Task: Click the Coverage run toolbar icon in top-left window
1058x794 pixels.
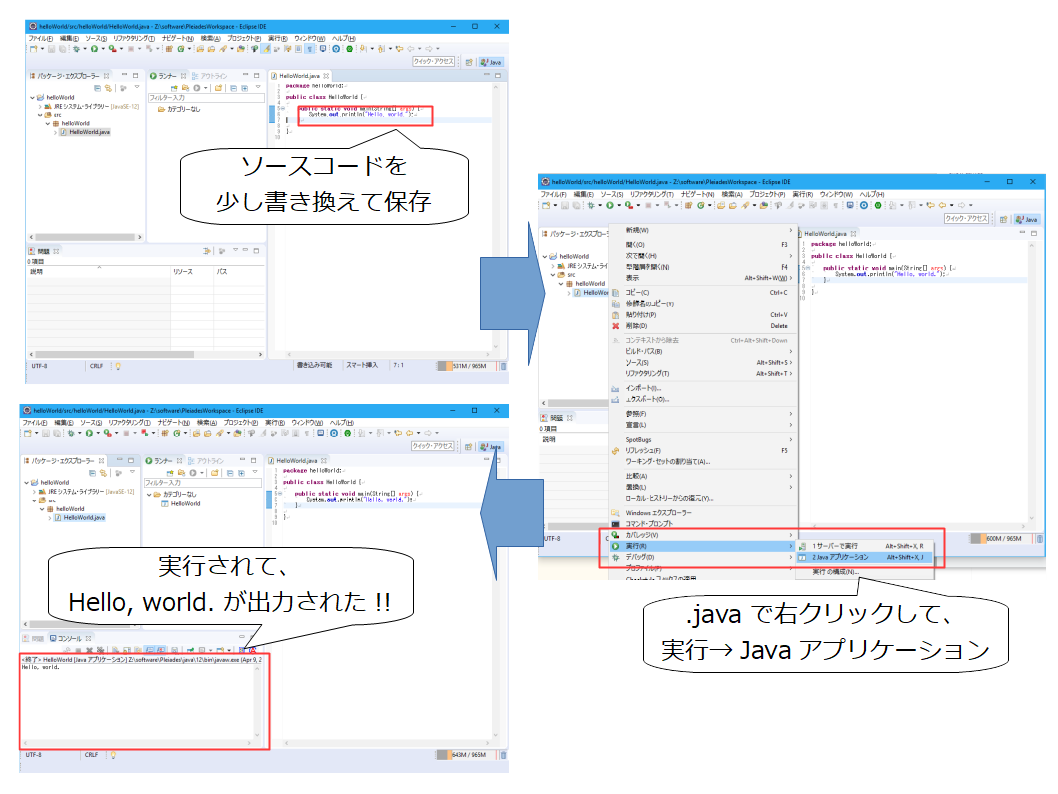Action: click(x=112, y=49)
